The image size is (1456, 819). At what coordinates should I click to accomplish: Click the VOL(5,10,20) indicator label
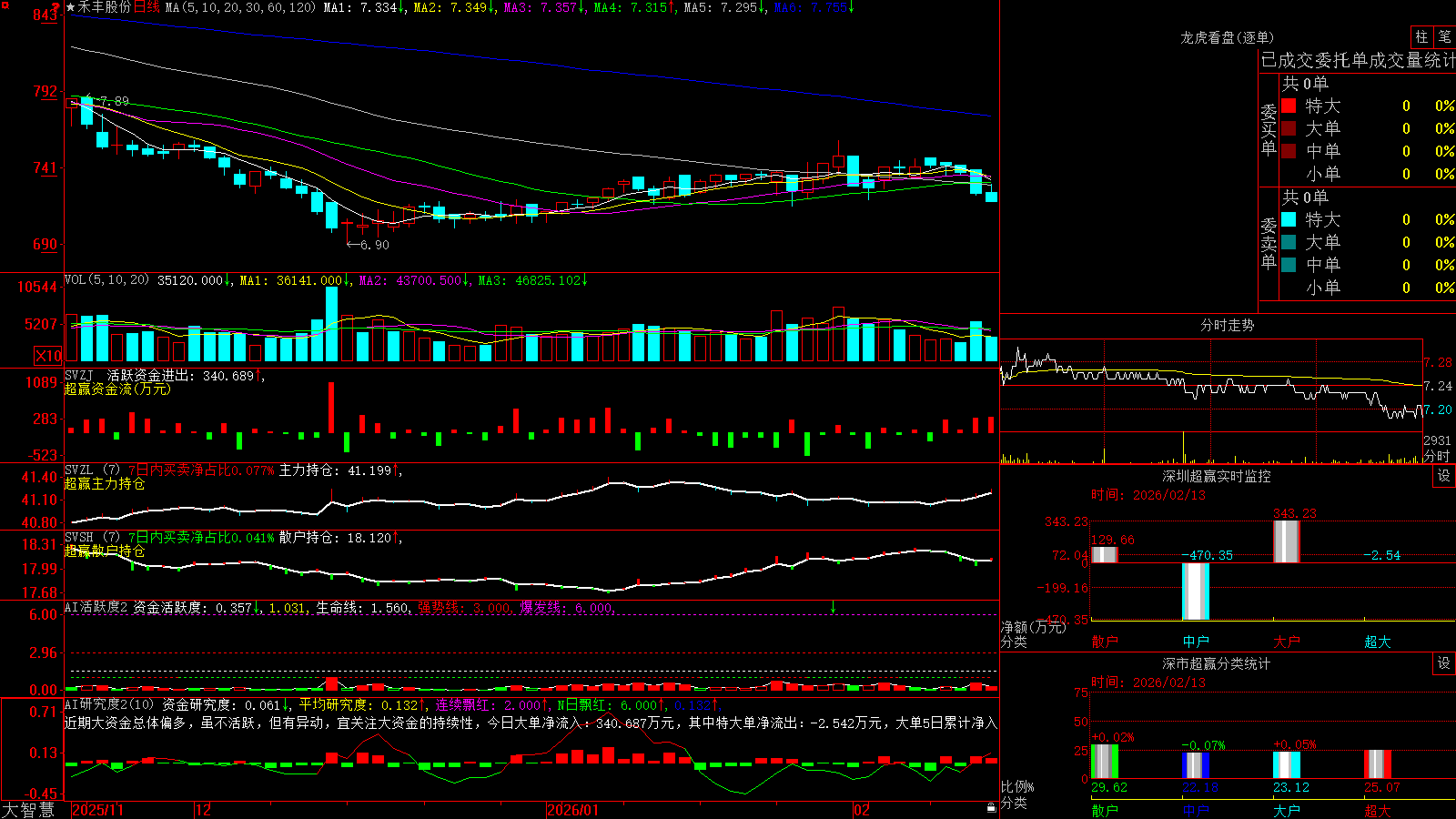click(x=106, y=280)
